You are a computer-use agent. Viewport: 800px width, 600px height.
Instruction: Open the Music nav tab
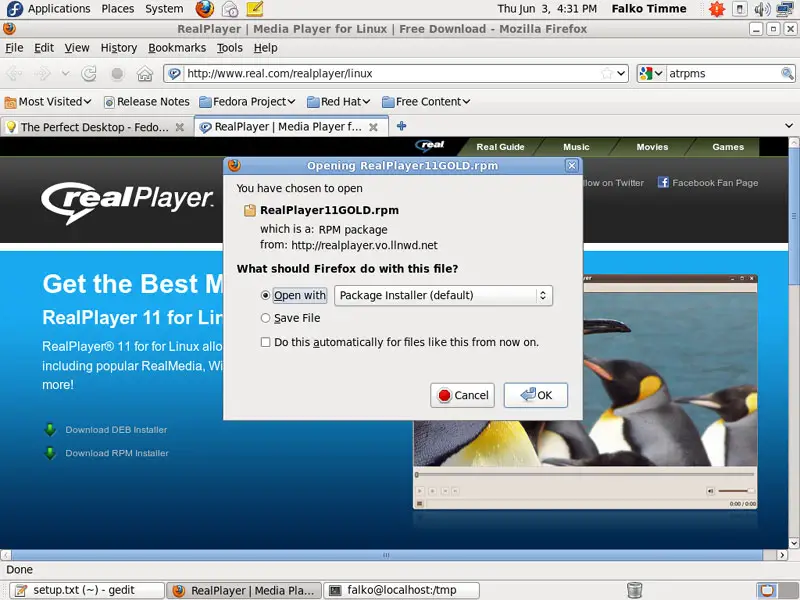[576, 147]
